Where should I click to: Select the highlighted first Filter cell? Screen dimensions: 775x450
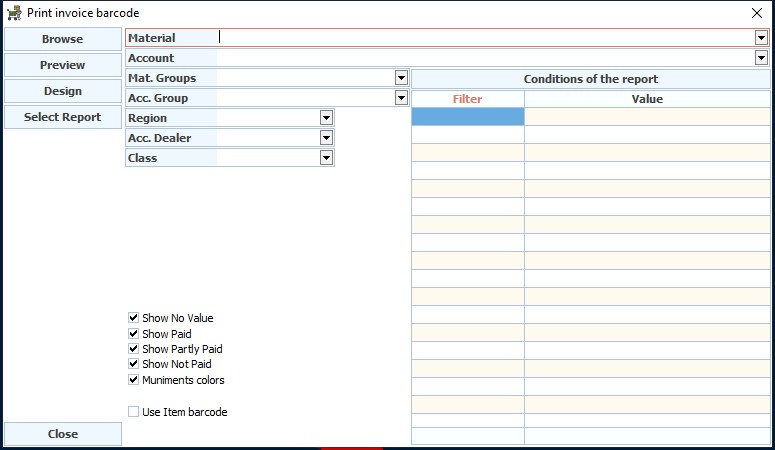[468, 117]
